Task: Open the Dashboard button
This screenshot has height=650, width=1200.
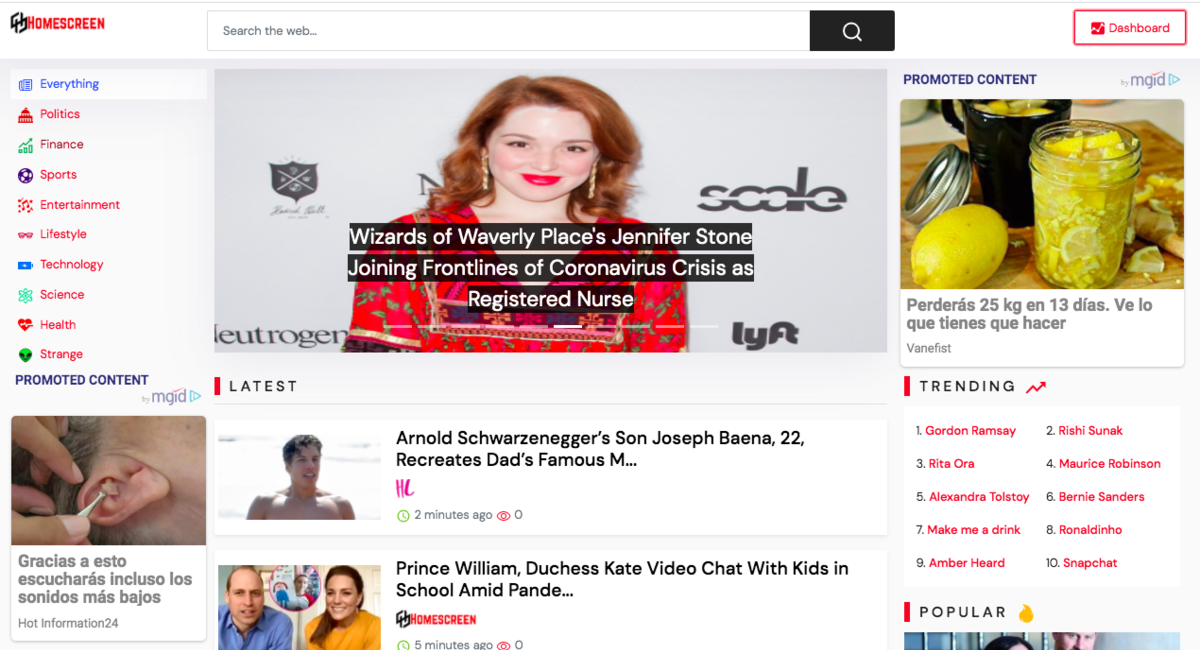Action: [1129, 28]
